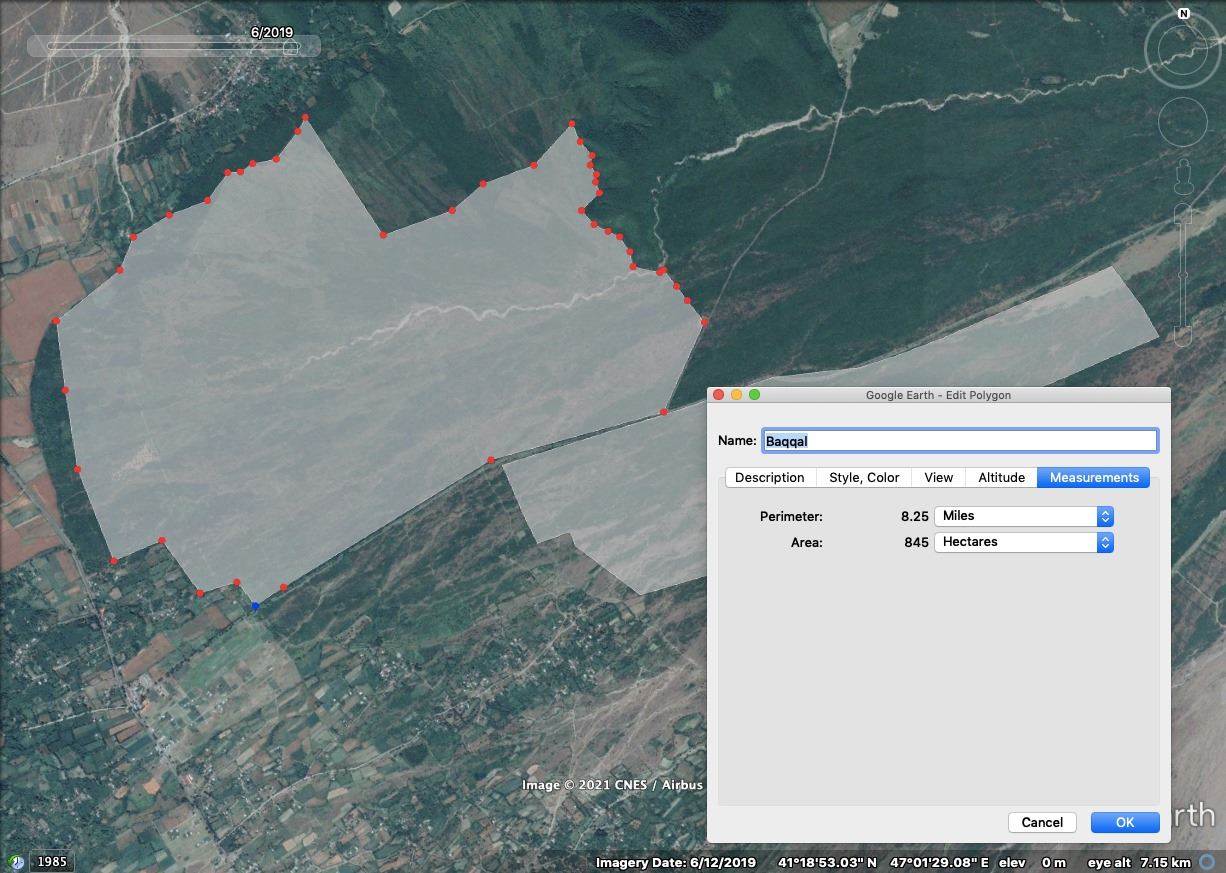Screen dimensions: 1226x873
Task: Open historical imagery clock icon
Action: coord(16,861)
